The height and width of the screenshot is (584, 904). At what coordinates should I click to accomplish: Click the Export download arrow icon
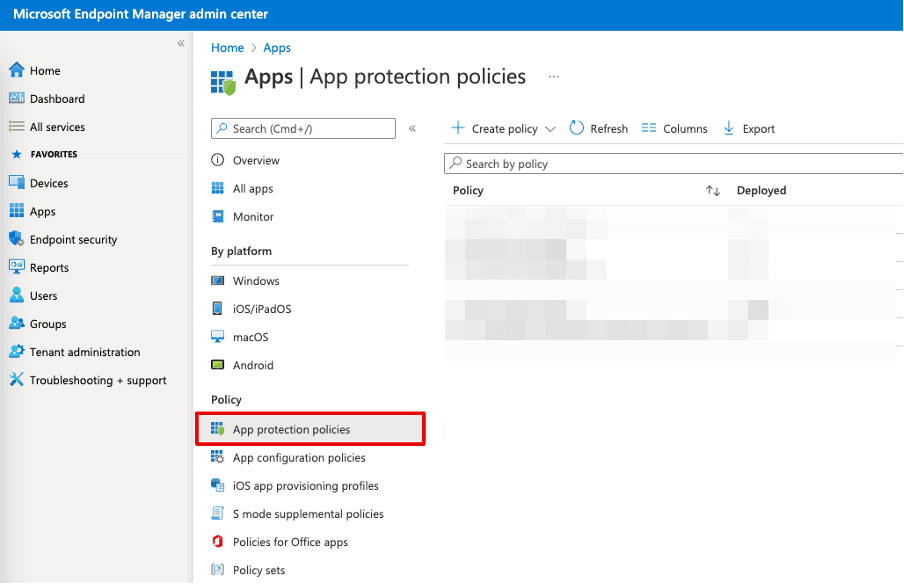pyautogui.click(x=729, y=128)
